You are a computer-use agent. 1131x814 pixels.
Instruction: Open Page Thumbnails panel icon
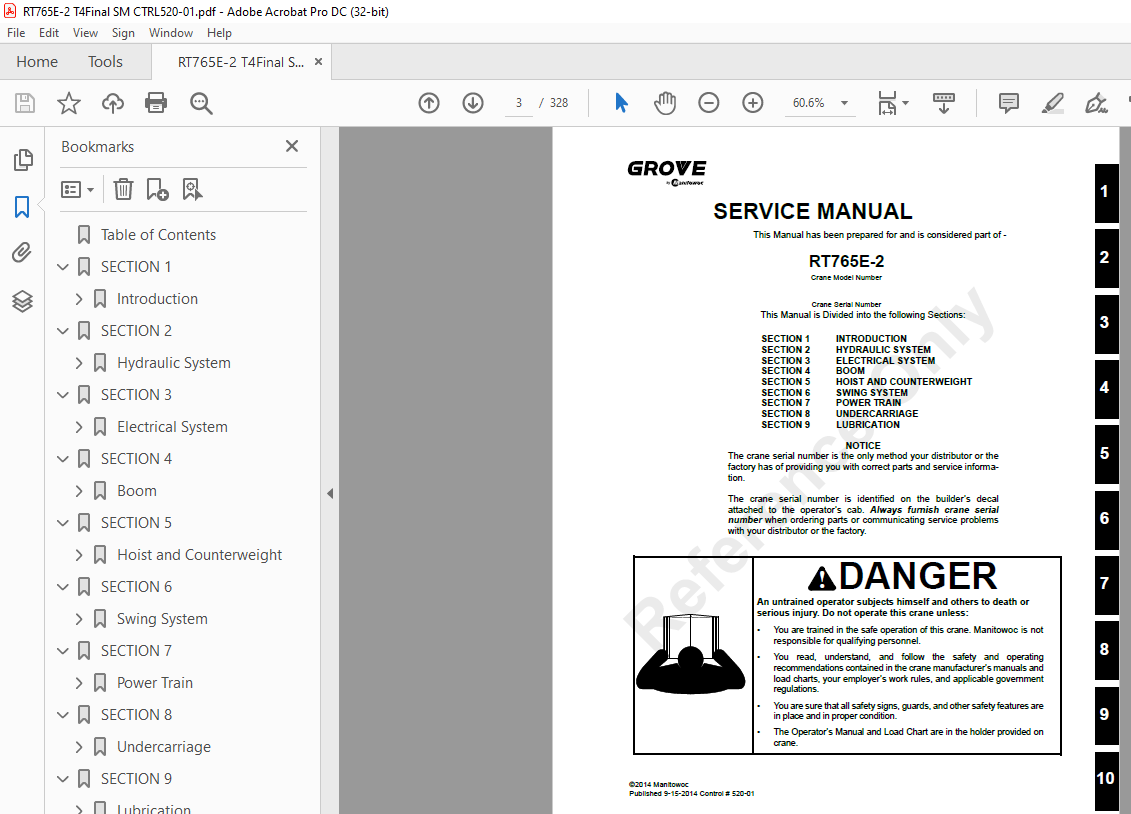[x=22, y=160]
